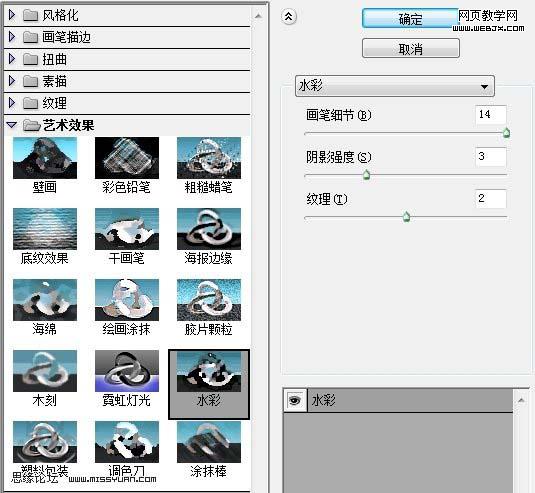The height and width of the screenshot is (493, 535).
Task: Click the 纹理 folder label
Action: [x=55, y=103]
